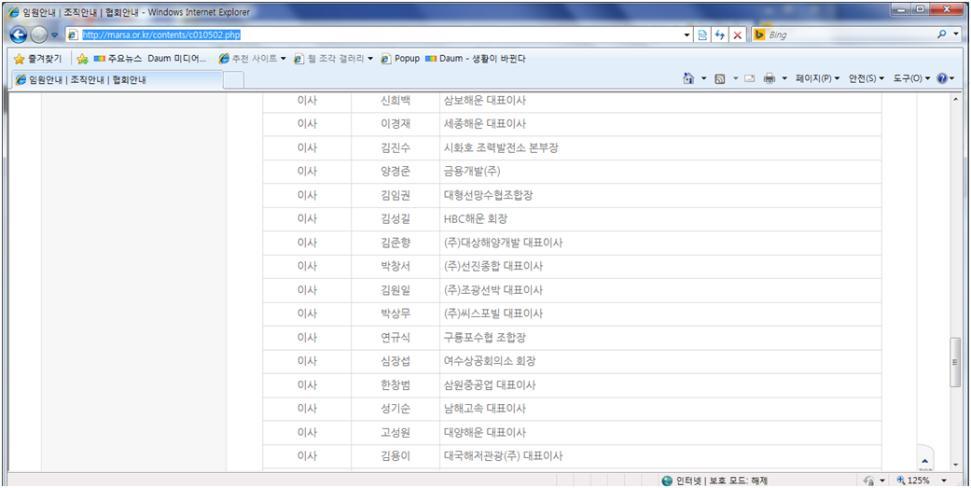Select the 임원안내 | 조직안내 | 협회안내 tab
This screenshot has height=488, width=971.
(116, 80)
